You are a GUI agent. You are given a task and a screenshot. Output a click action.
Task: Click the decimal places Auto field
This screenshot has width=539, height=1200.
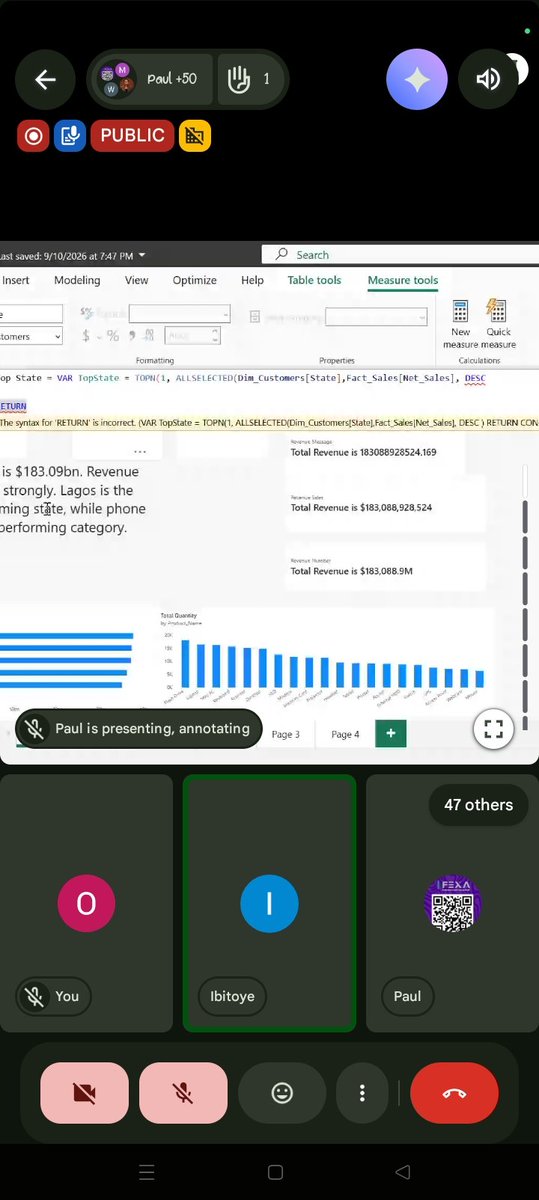point(191,336)
